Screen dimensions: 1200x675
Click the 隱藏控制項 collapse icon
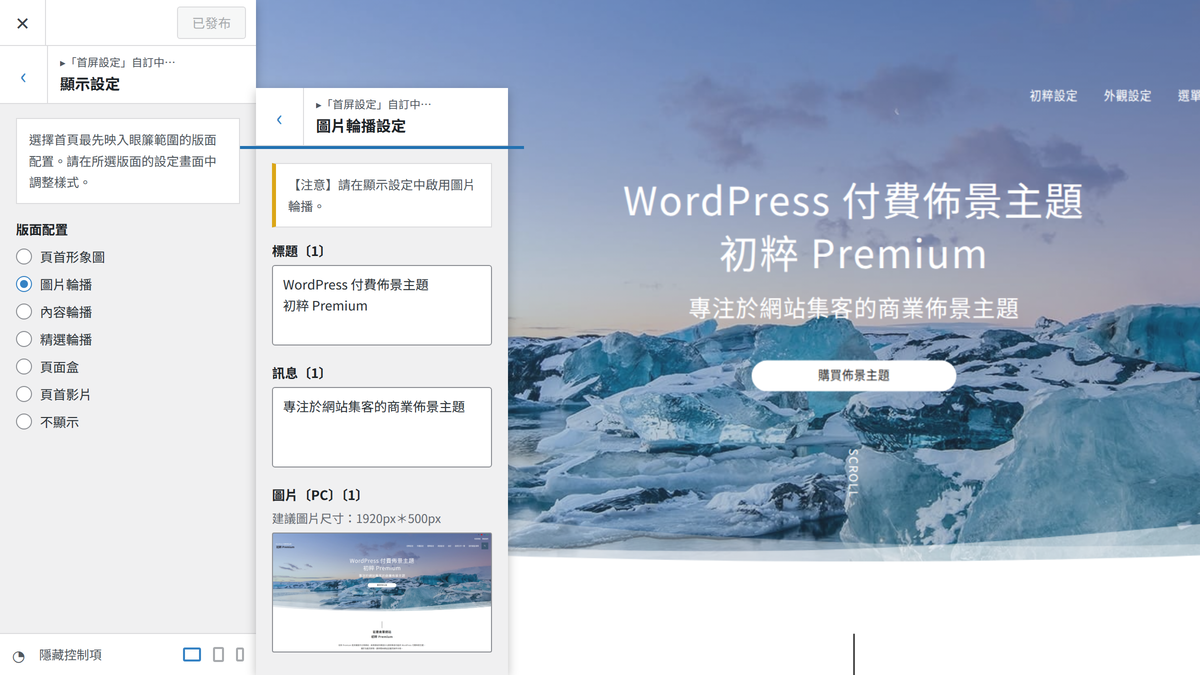[19, 656]
